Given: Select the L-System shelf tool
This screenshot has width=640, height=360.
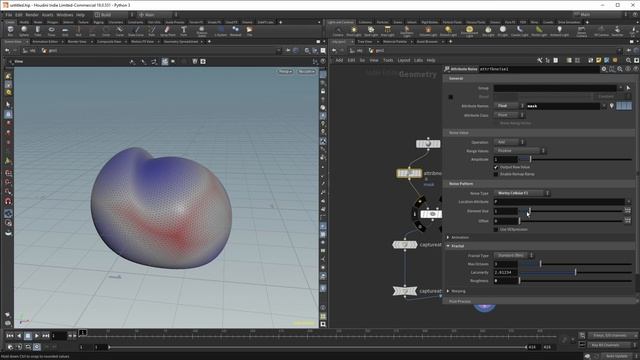Looking at the screenshot, I should point(221,31).
